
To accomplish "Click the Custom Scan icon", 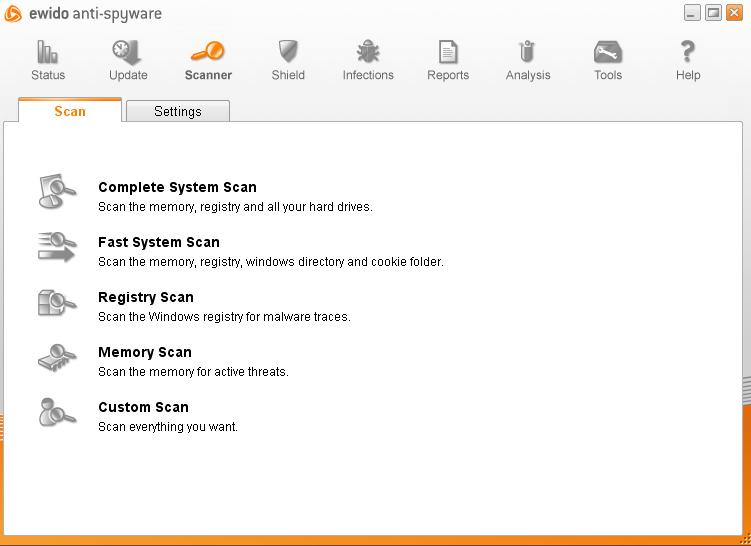I will click(x=57, y=412).
